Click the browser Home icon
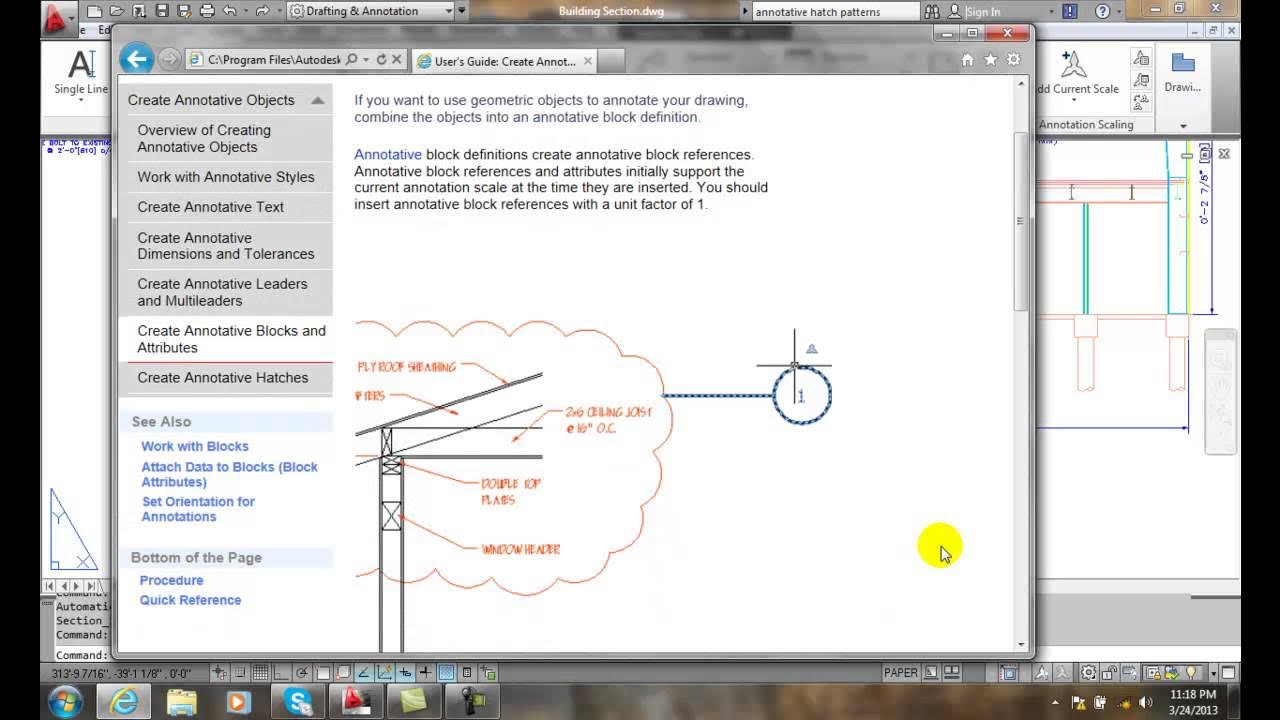1280x720 pixels. (967, 60)
